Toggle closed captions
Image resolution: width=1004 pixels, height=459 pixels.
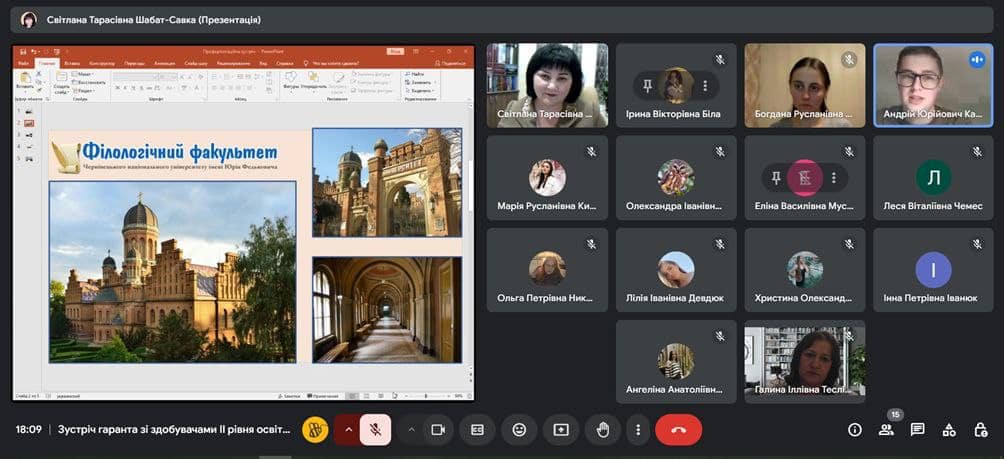(477, 430)
